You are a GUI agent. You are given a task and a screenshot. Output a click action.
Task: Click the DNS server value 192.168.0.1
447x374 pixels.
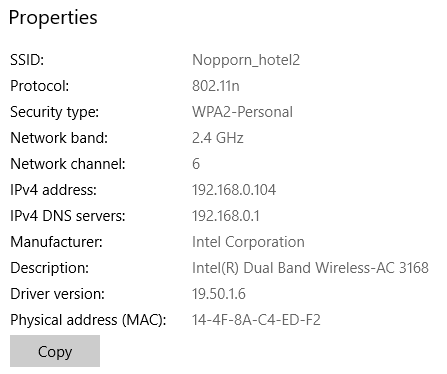pos(226,216)
